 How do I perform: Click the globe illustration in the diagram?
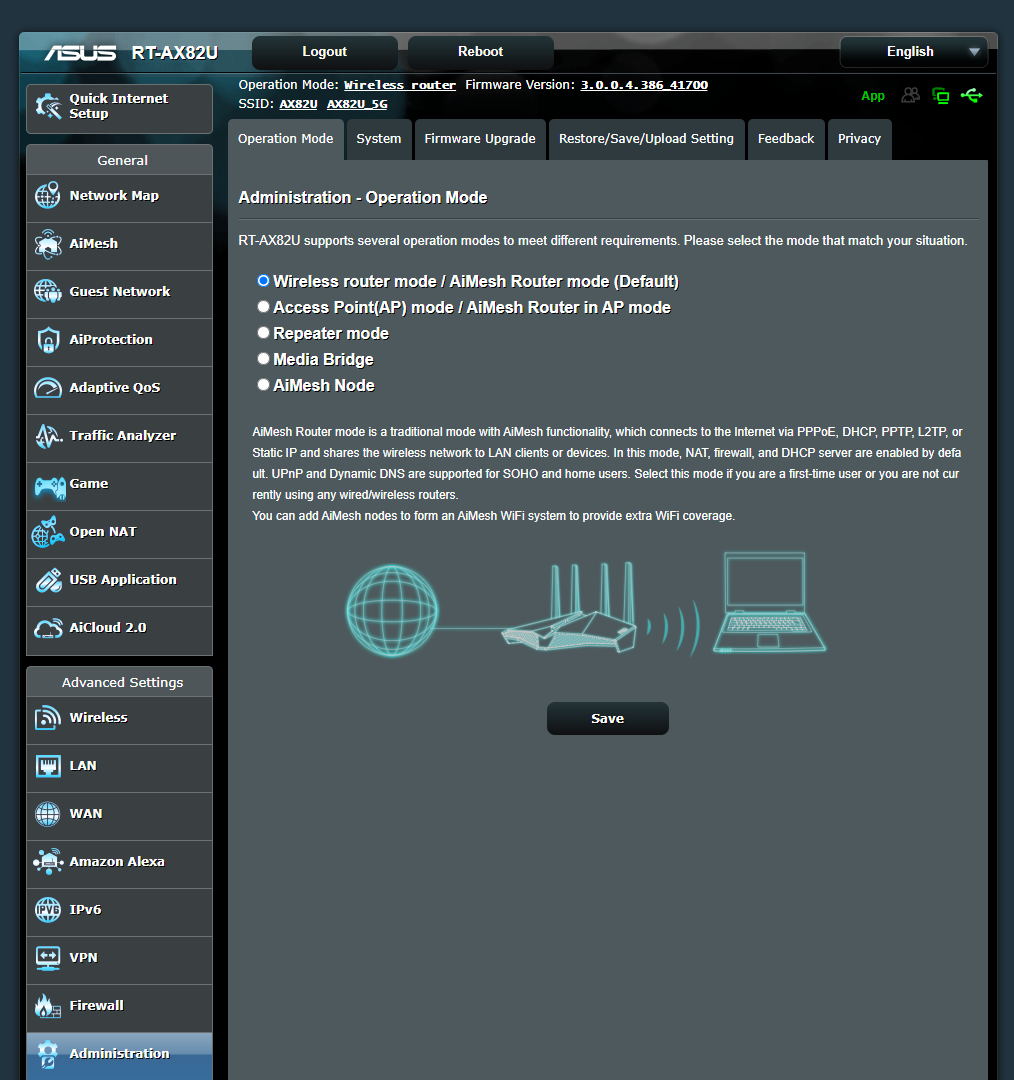(391, 610)
